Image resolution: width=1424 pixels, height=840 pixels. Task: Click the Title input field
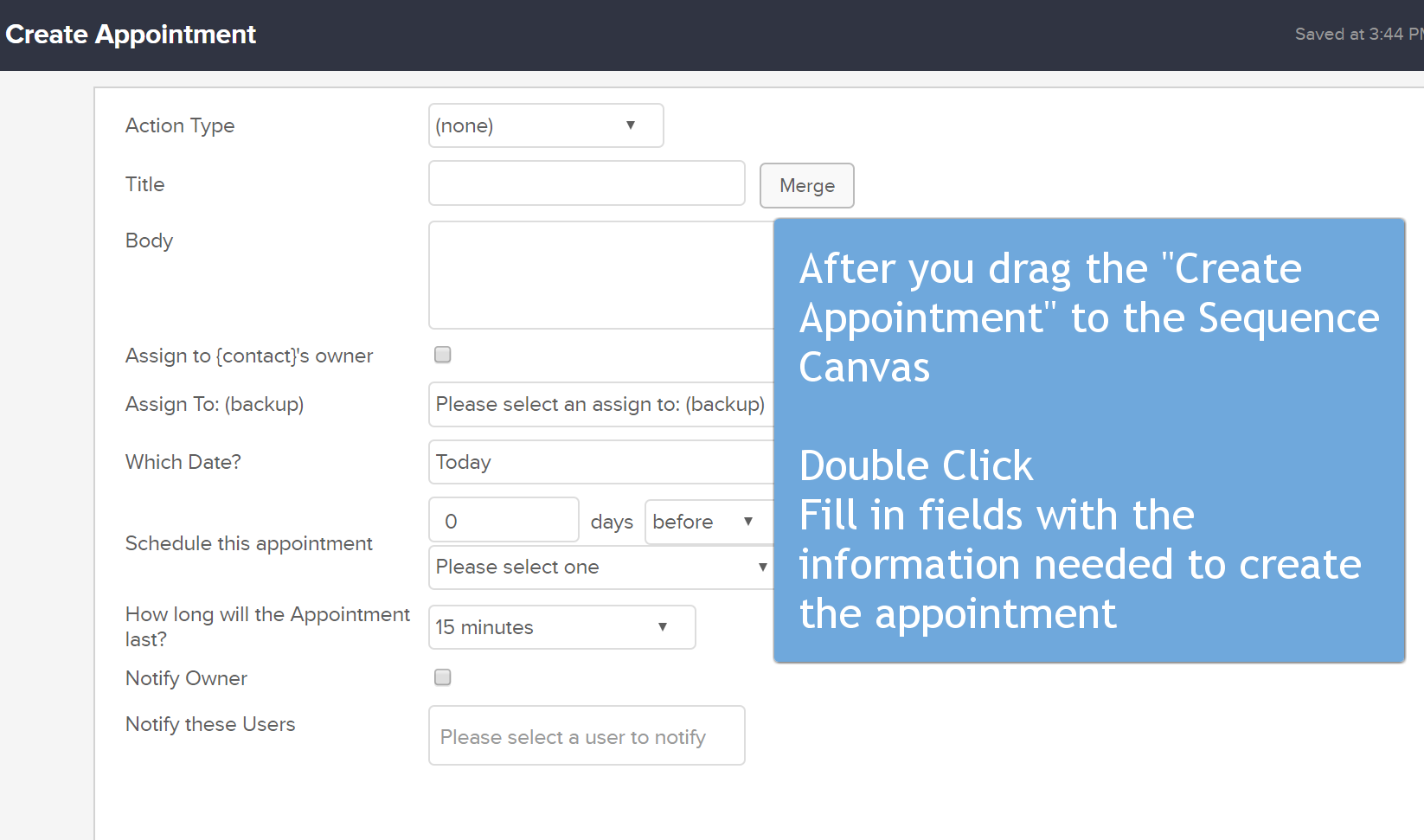point(587,183)
